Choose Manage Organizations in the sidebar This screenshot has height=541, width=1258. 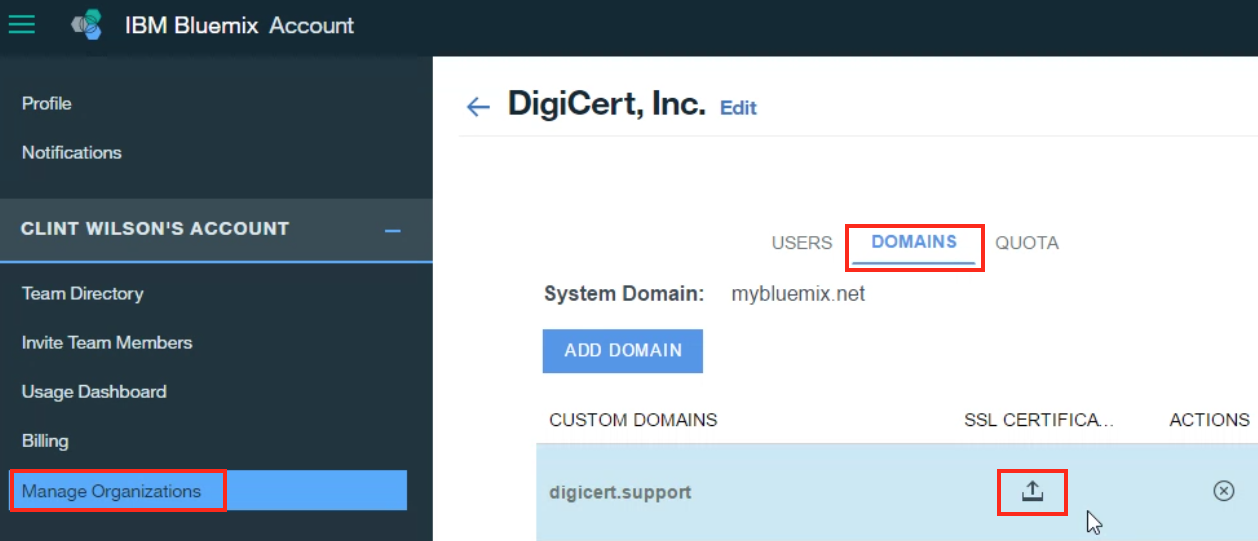111,491
